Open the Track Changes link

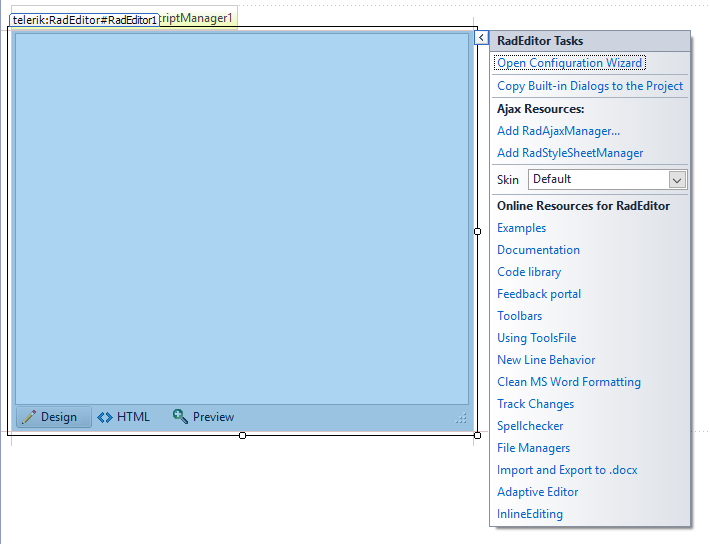535,404
